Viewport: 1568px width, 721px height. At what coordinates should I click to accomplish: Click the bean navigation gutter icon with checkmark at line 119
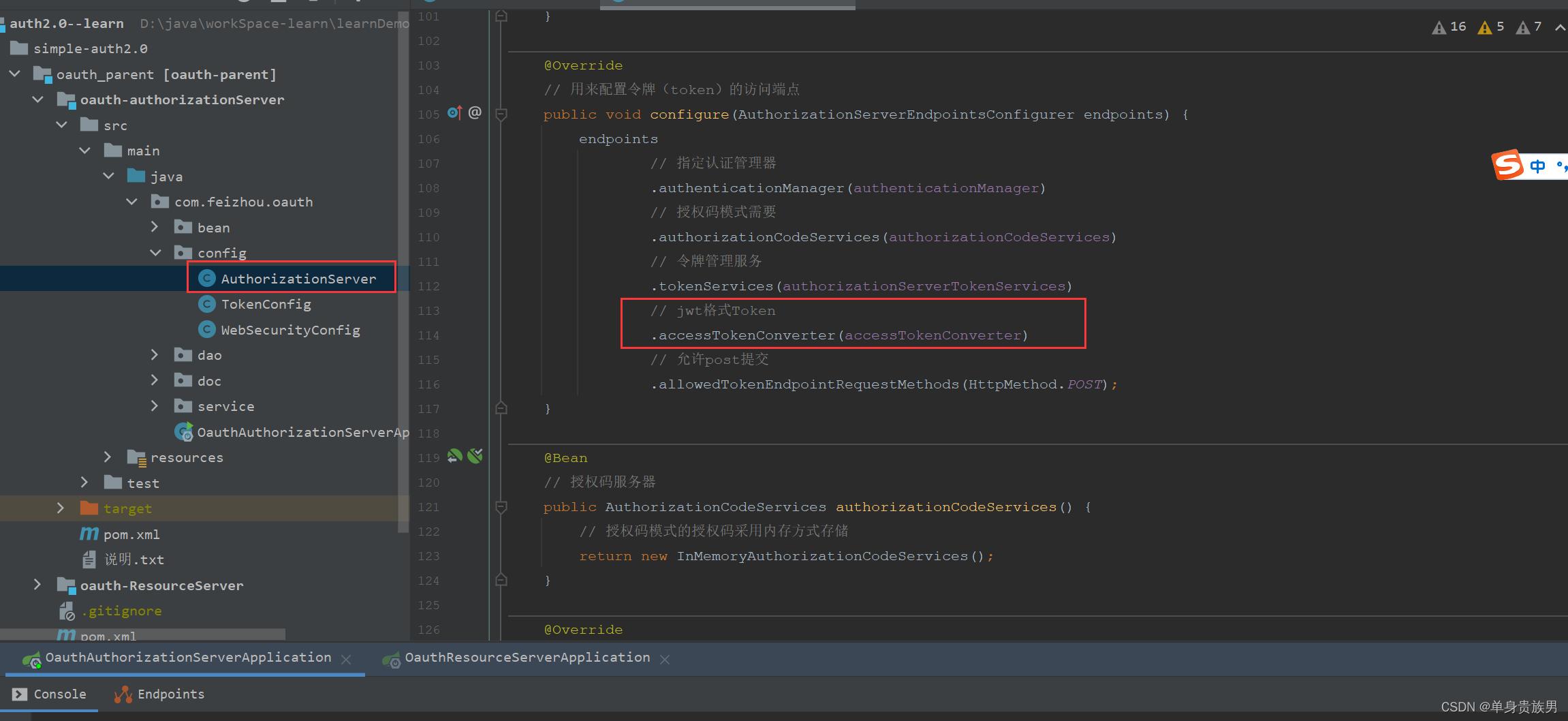pyautogui.click(x=475, y=456)
